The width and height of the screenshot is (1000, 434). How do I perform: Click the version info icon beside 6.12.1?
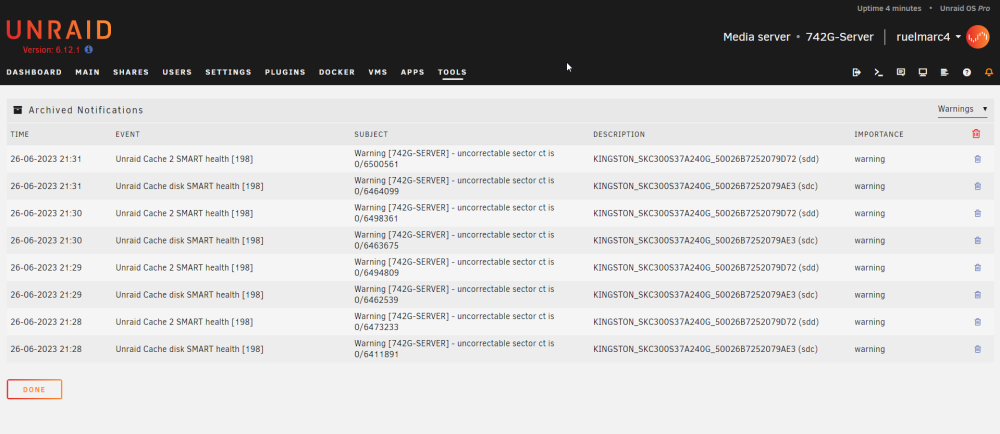(89, 50)
